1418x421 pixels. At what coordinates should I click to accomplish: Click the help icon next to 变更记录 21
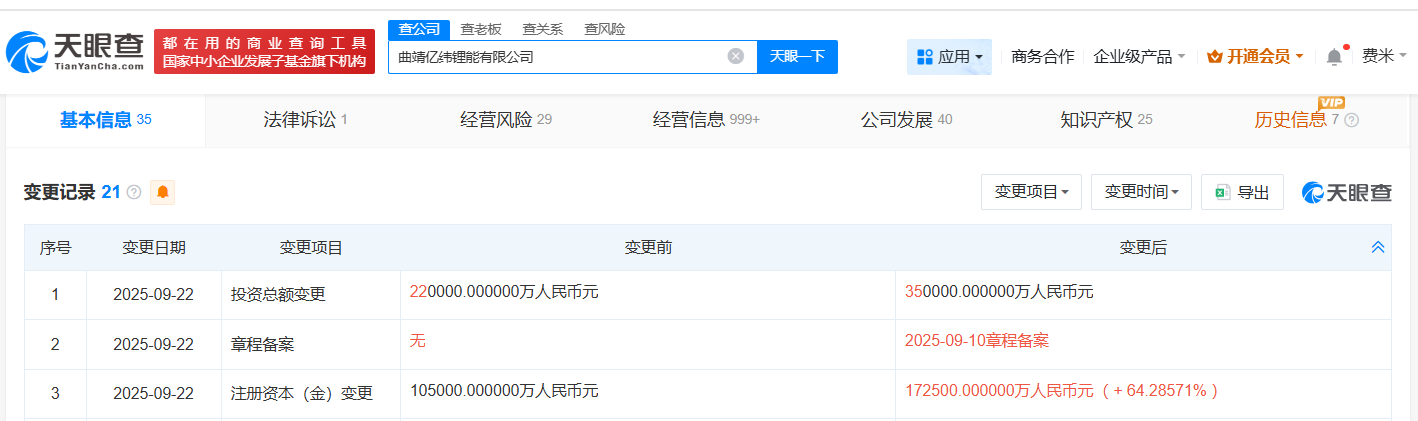(134, 192)
